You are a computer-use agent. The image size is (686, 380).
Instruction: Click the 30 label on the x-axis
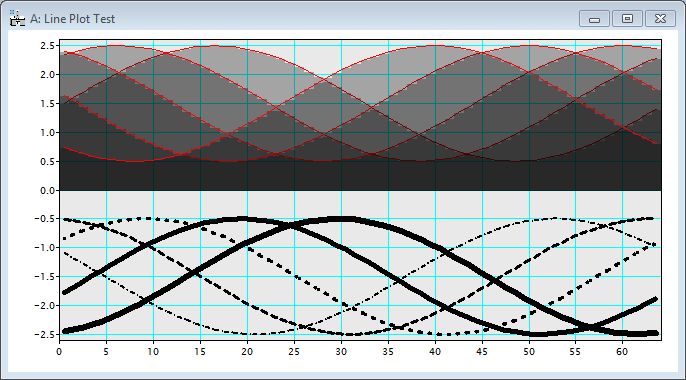(x=341, y=352)
